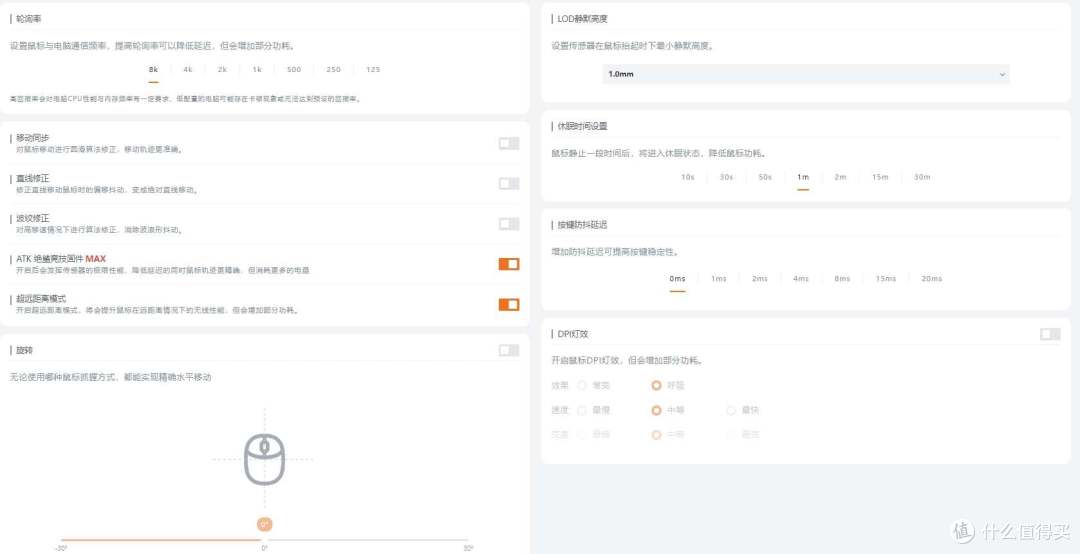Set sleep time to 50s

click(x=765, y=177)
